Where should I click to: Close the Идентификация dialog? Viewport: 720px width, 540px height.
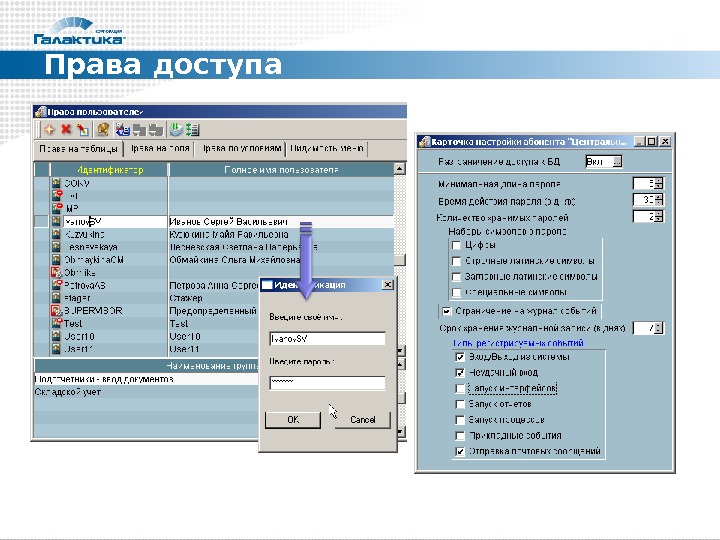click(x=388, y=285)
